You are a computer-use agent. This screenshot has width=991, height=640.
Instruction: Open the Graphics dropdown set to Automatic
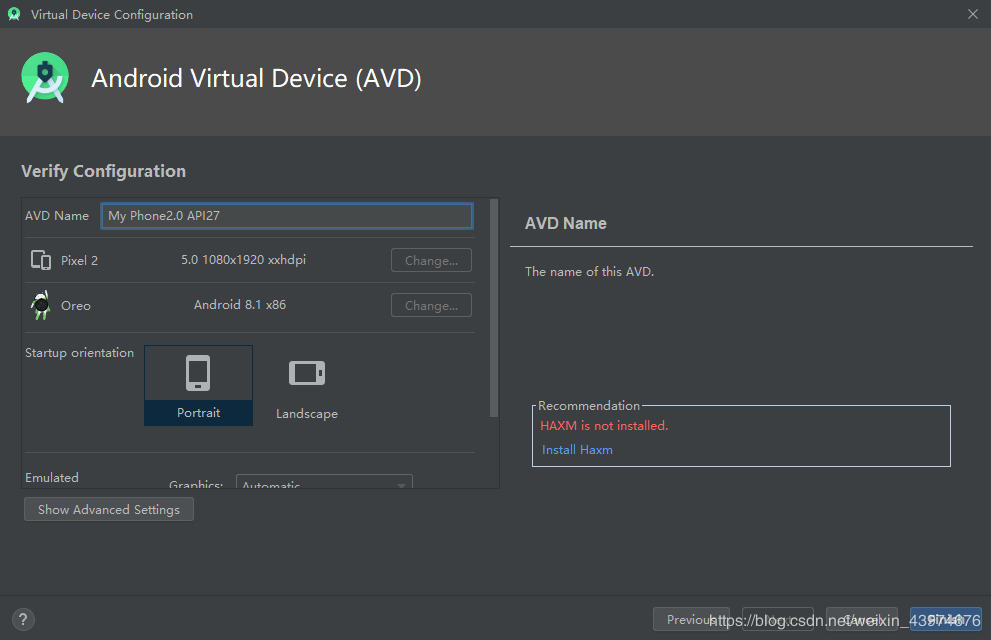[323, 483]
